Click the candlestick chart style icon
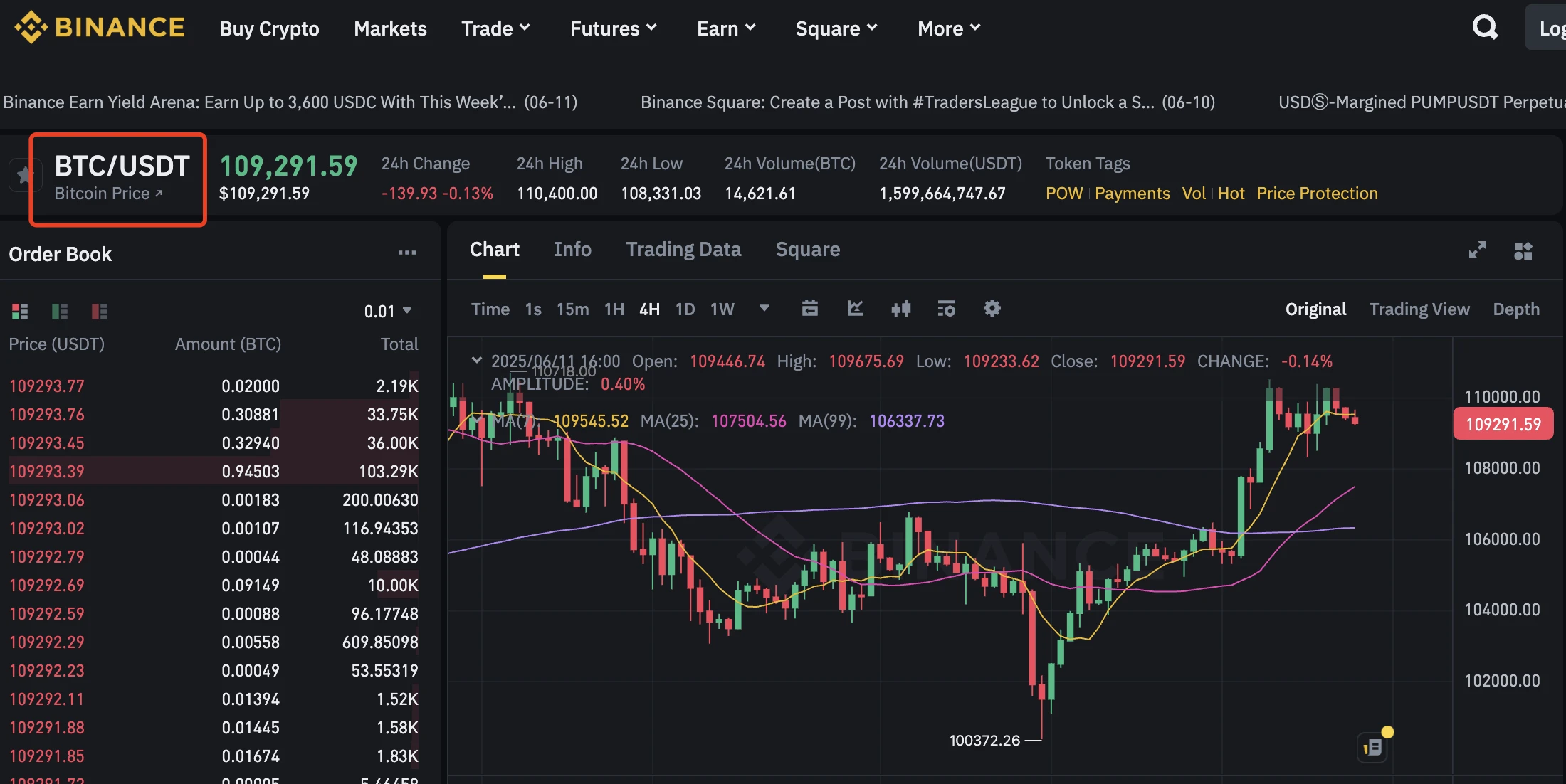Image resolution: width=1566 pixels, height=784 pixels. 900,309
